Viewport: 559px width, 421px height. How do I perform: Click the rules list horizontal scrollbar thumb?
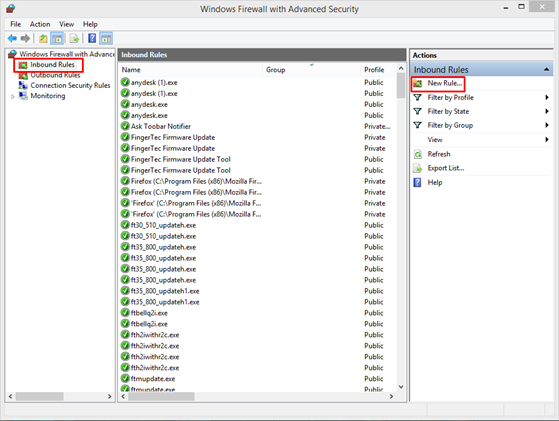tap(161, 396)
